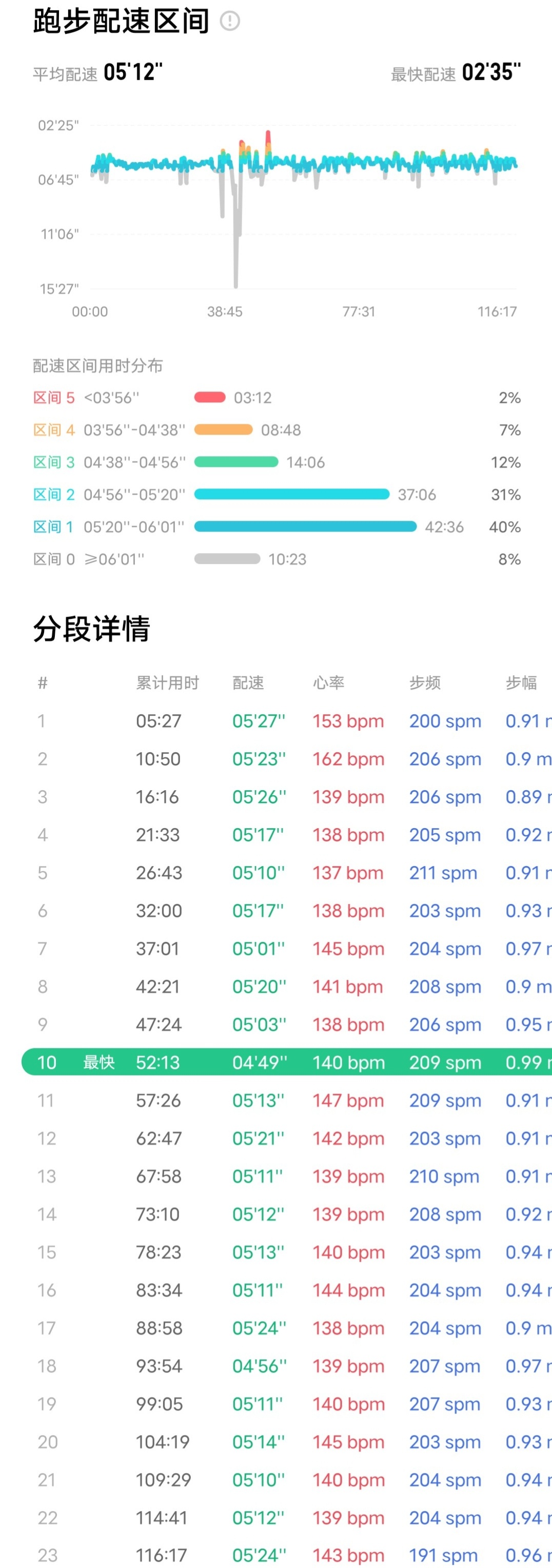The height and width of the screenshot is (1568, 552).
Task: Tap 211 spm cadence in split 5
Action: pos(443,873)
